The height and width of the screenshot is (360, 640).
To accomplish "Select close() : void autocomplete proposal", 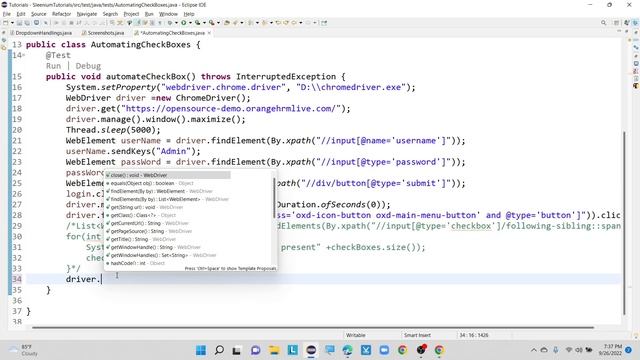I will pyautogui.click(x=168, y=175).
